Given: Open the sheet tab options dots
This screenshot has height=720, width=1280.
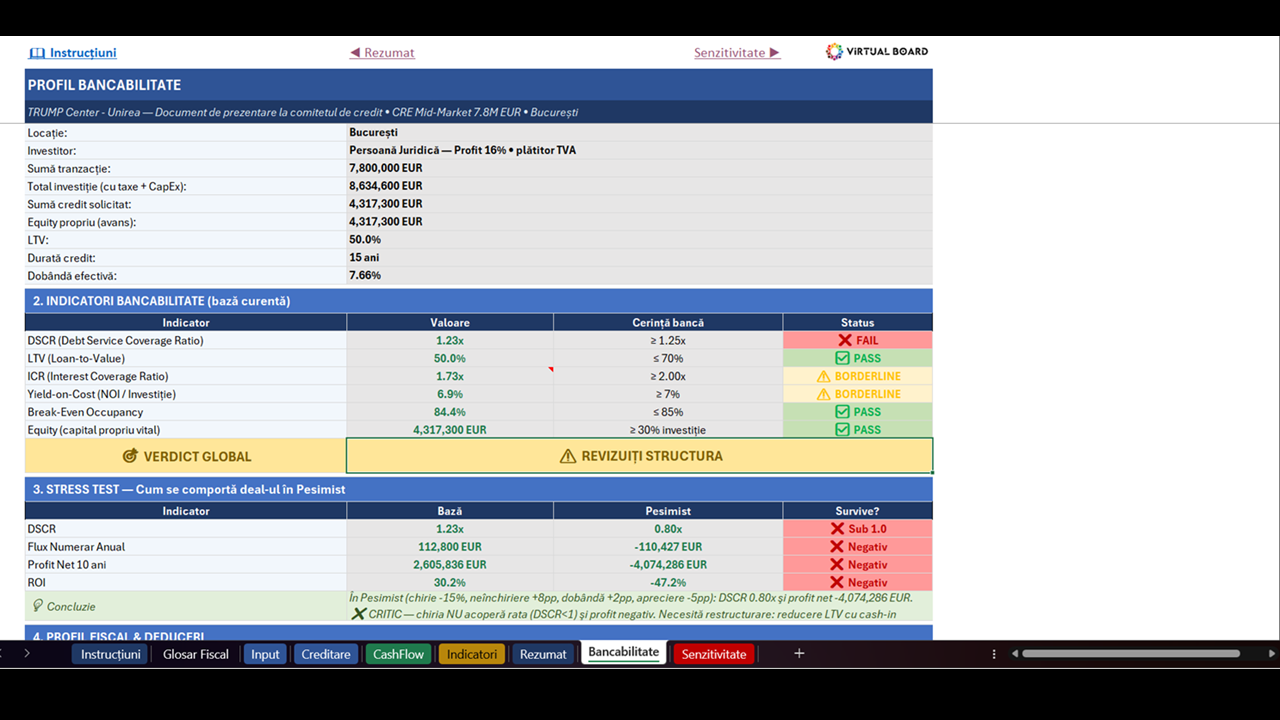Looking at the screenshot, I should click(x=994, y=654).
